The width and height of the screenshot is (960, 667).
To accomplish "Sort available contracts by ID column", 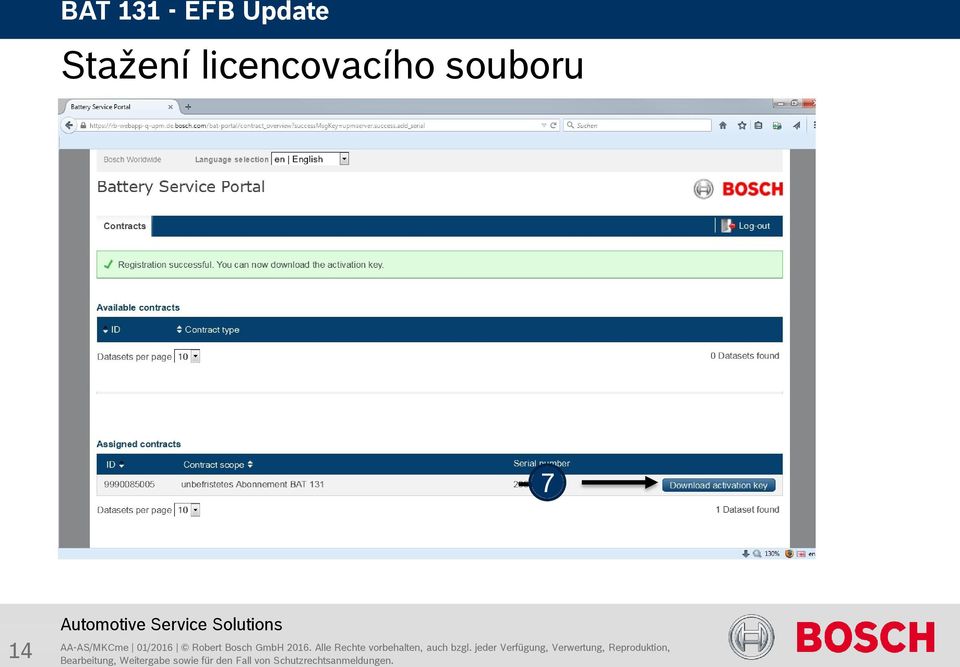I will tap(111, 330).
